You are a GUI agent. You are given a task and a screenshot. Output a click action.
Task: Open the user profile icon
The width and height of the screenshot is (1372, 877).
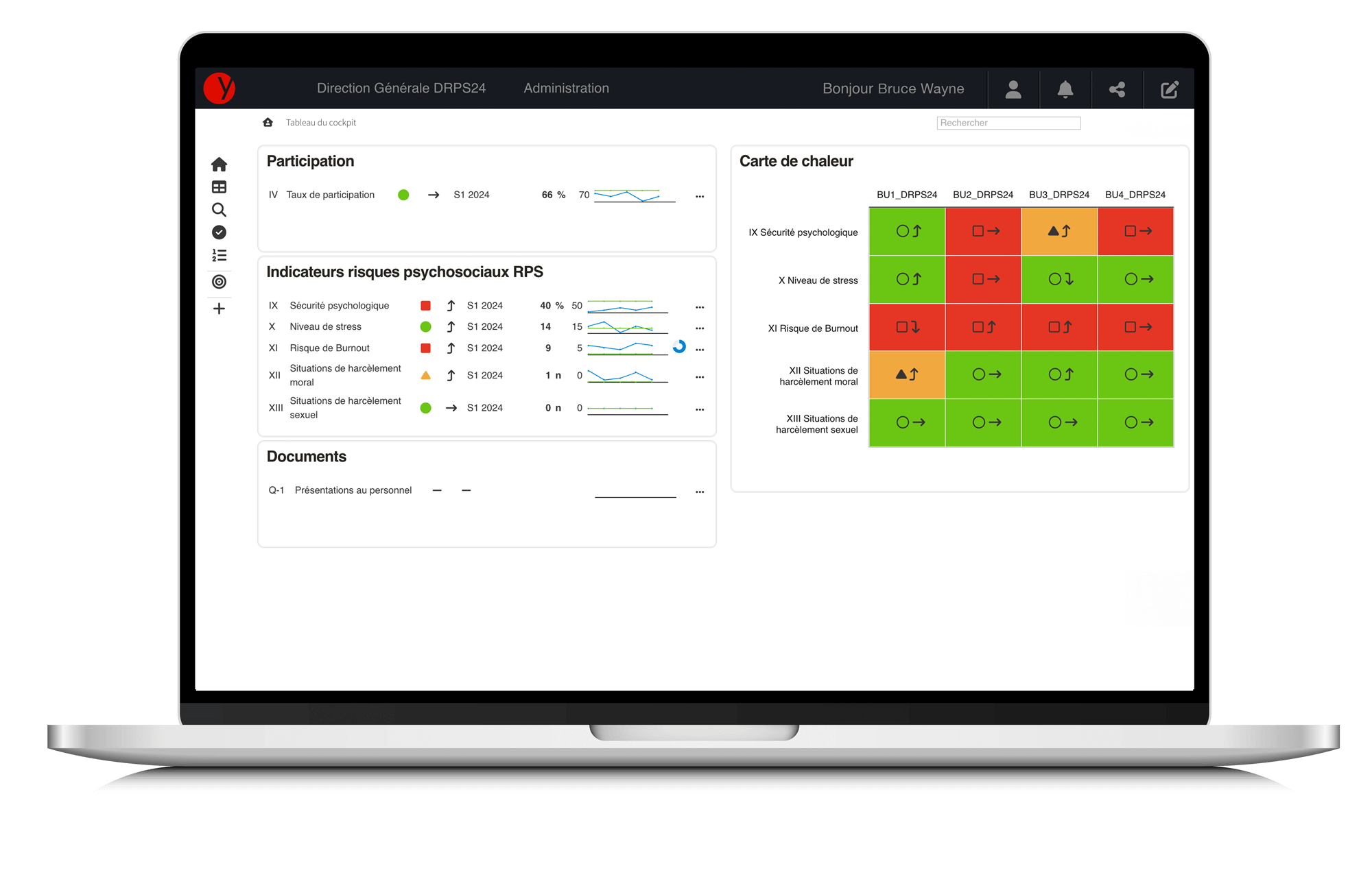tap(1013, 89)
